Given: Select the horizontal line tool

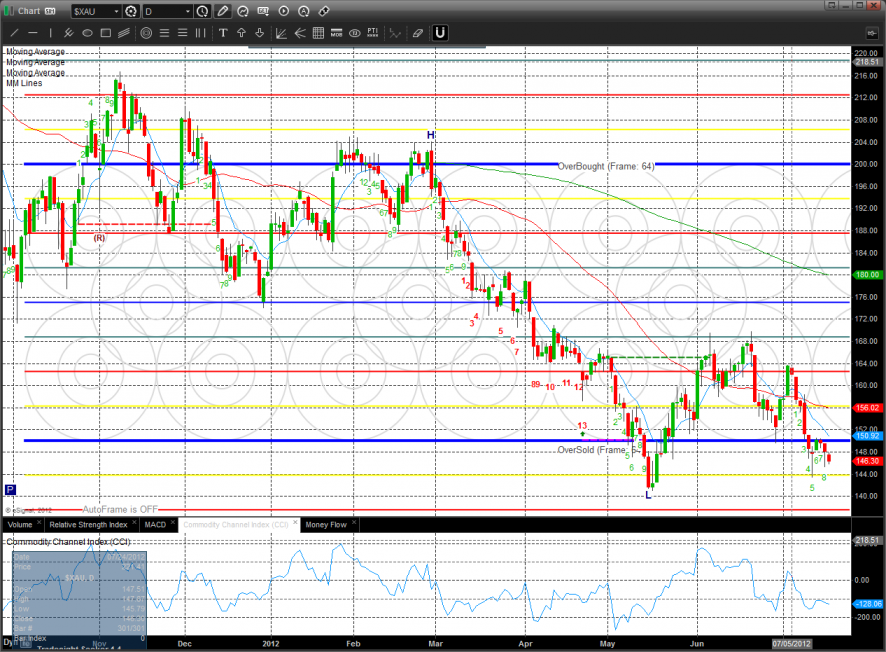Looking at the screenshot, I should pos(32,33).
